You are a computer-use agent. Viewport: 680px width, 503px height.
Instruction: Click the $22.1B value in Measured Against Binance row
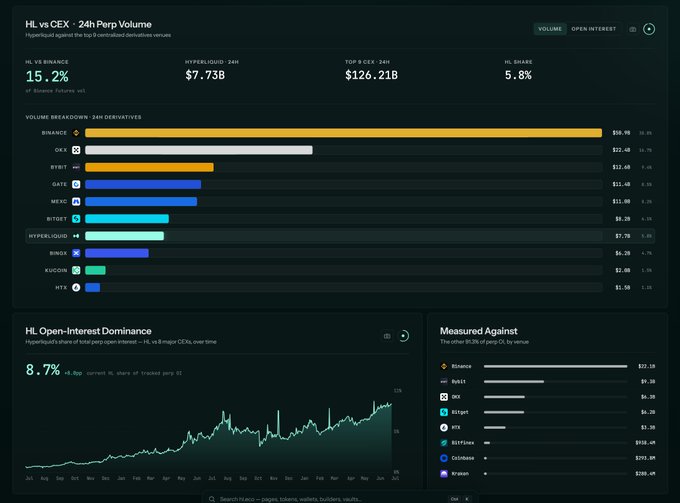646,366
